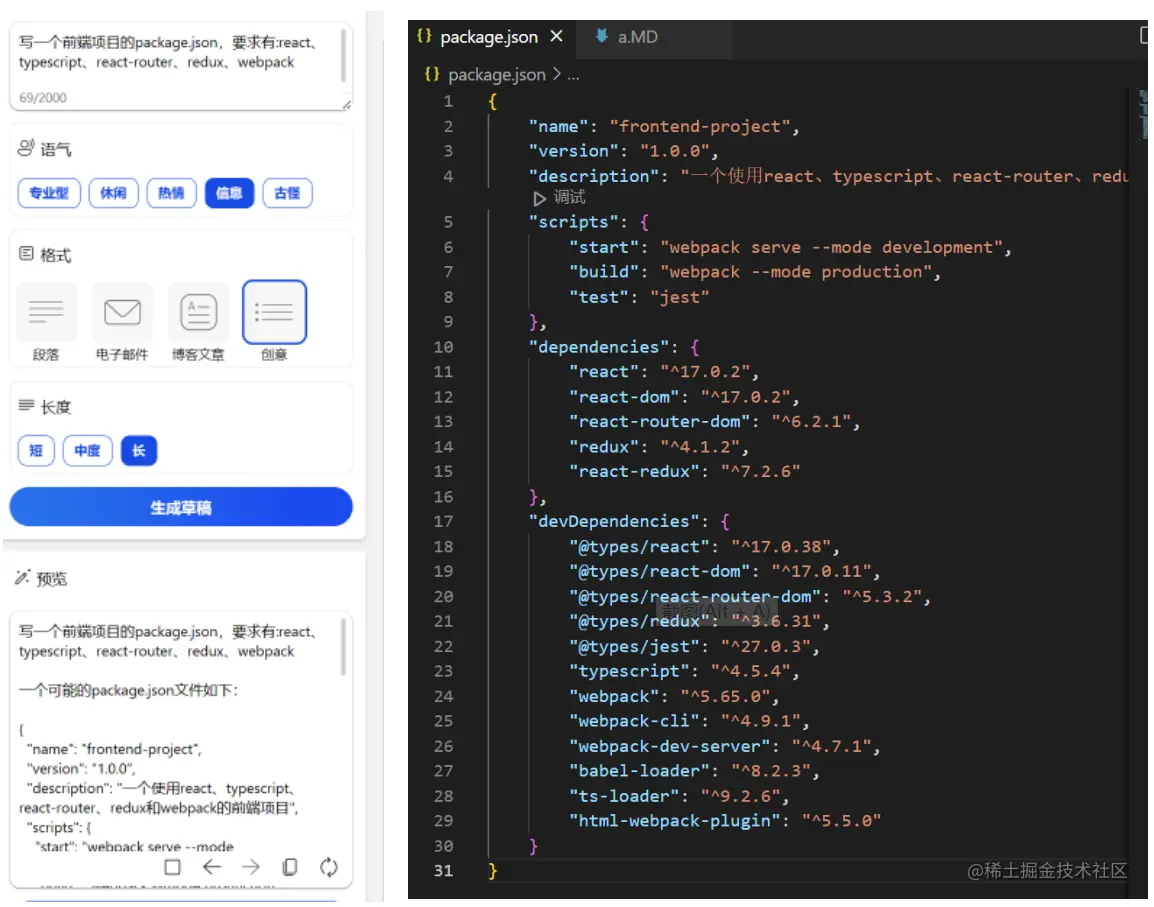Click the 语气 tone section icon
The height and width of the screenshot is (907, 1154).
[x=26, y=148]
